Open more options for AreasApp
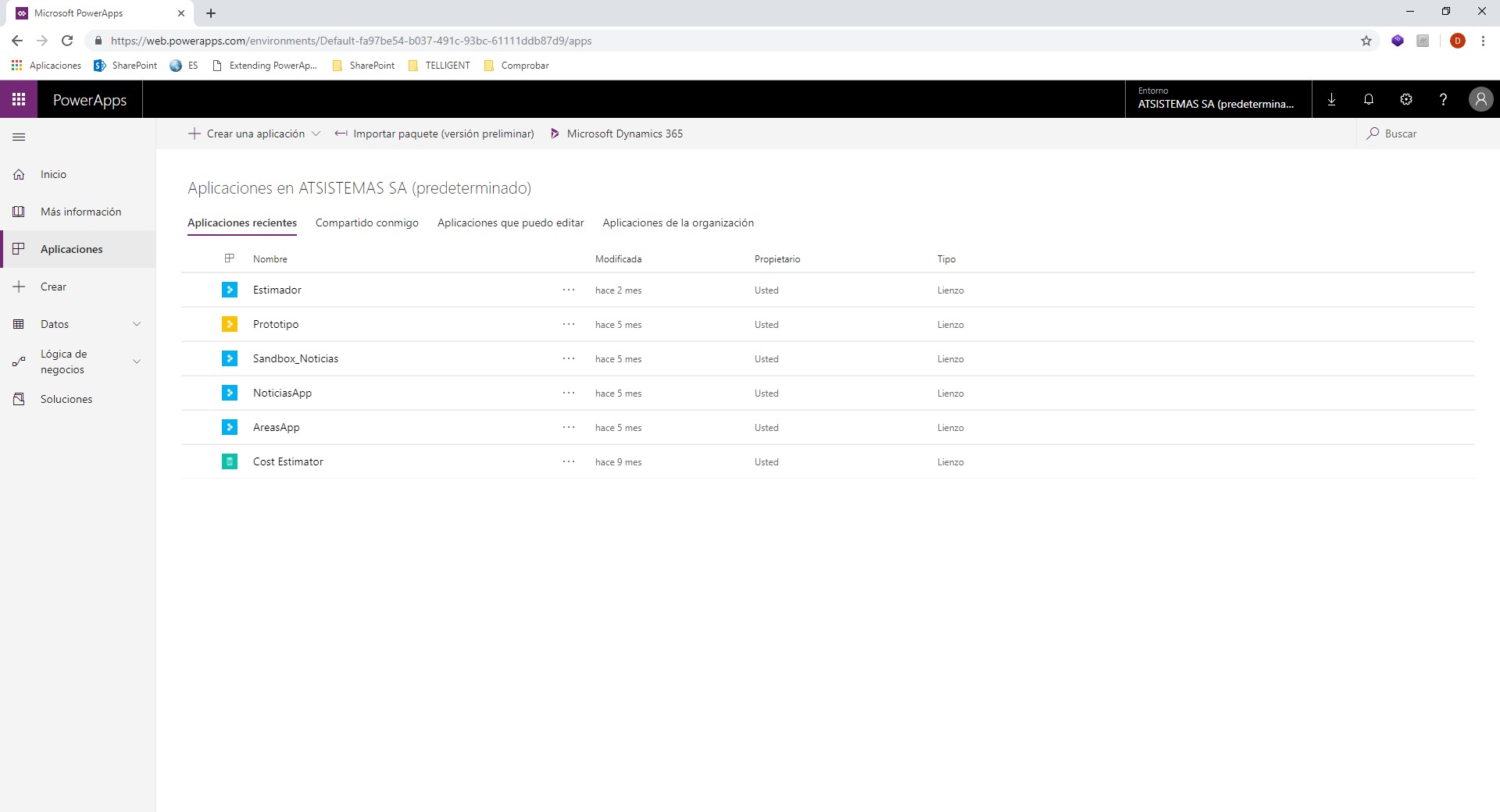The height and width of the screenshot is (812, 1500). (569, 427)
